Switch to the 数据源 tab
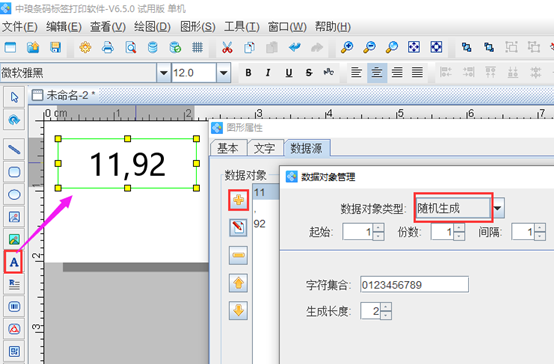This screenshot has height=364, width=554. click(307, 148)
